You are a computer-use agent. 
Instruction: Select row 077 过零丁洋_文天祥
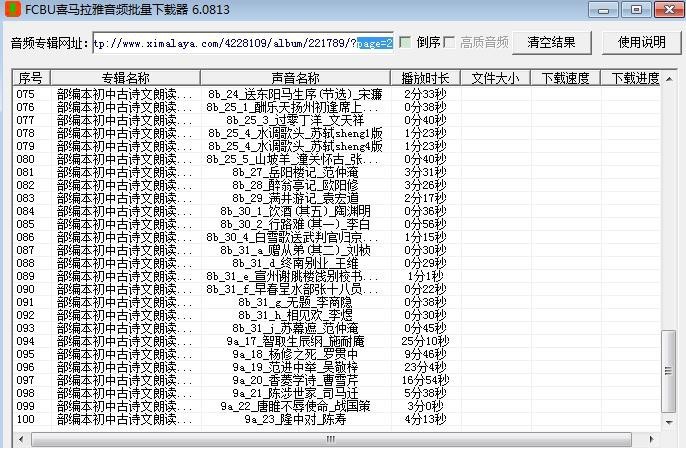[x=336, y=120]
